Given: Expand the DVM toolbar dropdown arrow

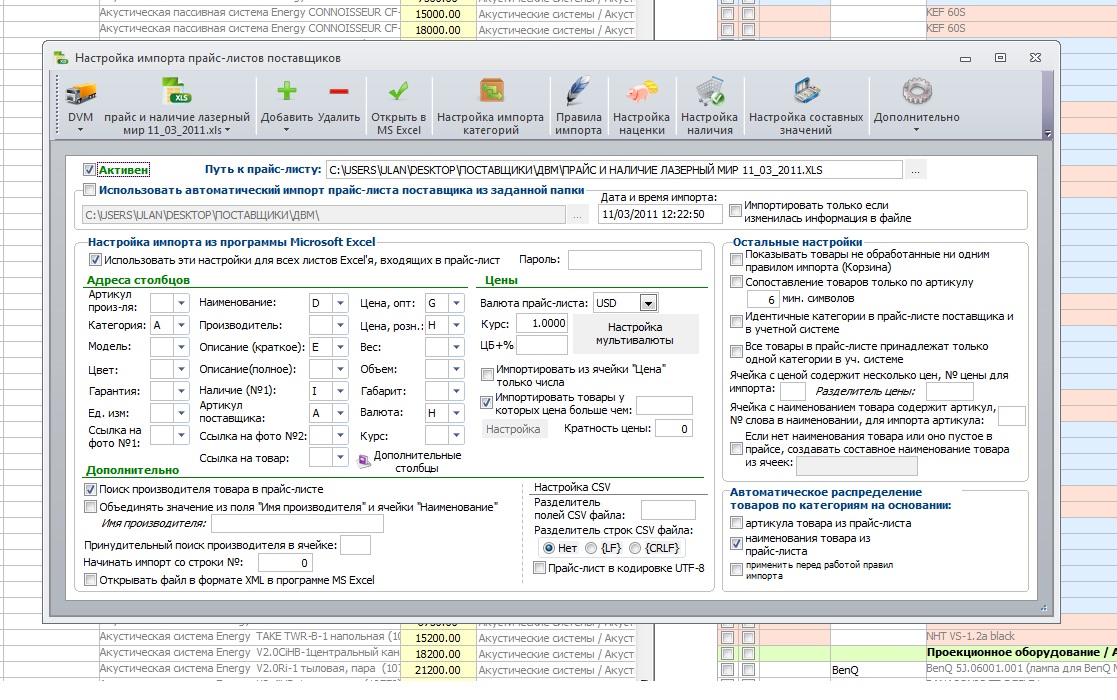Looking at the screenshot, I should click(x=80, y=130).
